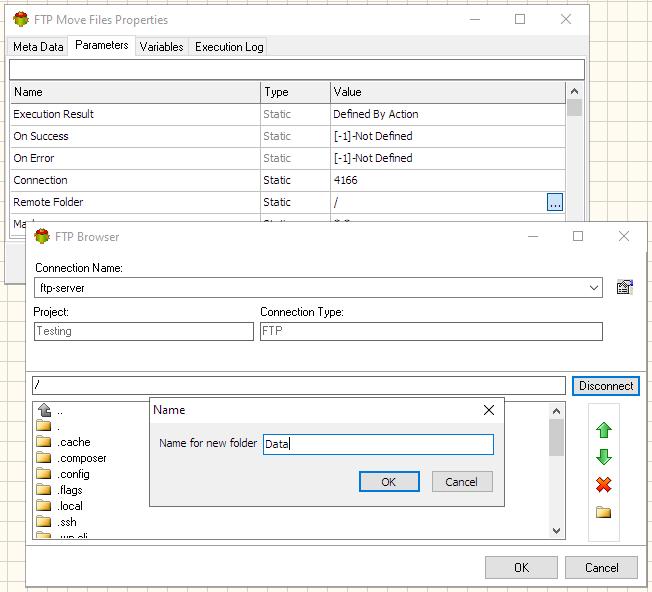Select the Execution Result row

(288, 114)
